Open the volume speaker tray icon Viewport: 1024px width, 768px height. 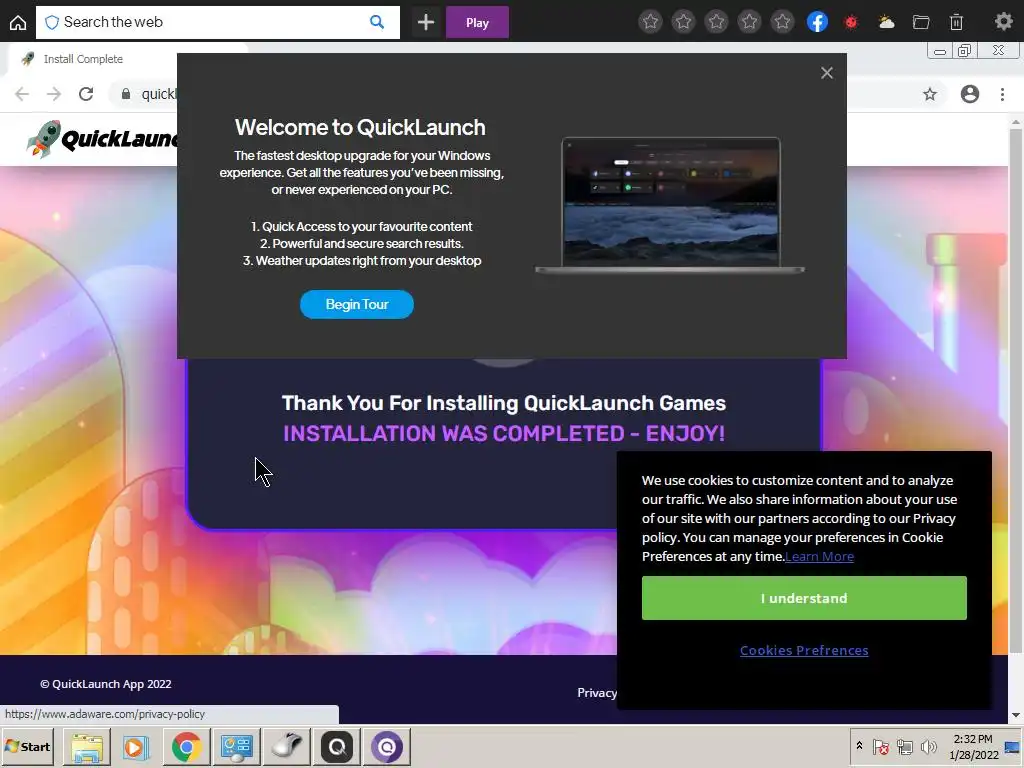click(x=928, y=746)
